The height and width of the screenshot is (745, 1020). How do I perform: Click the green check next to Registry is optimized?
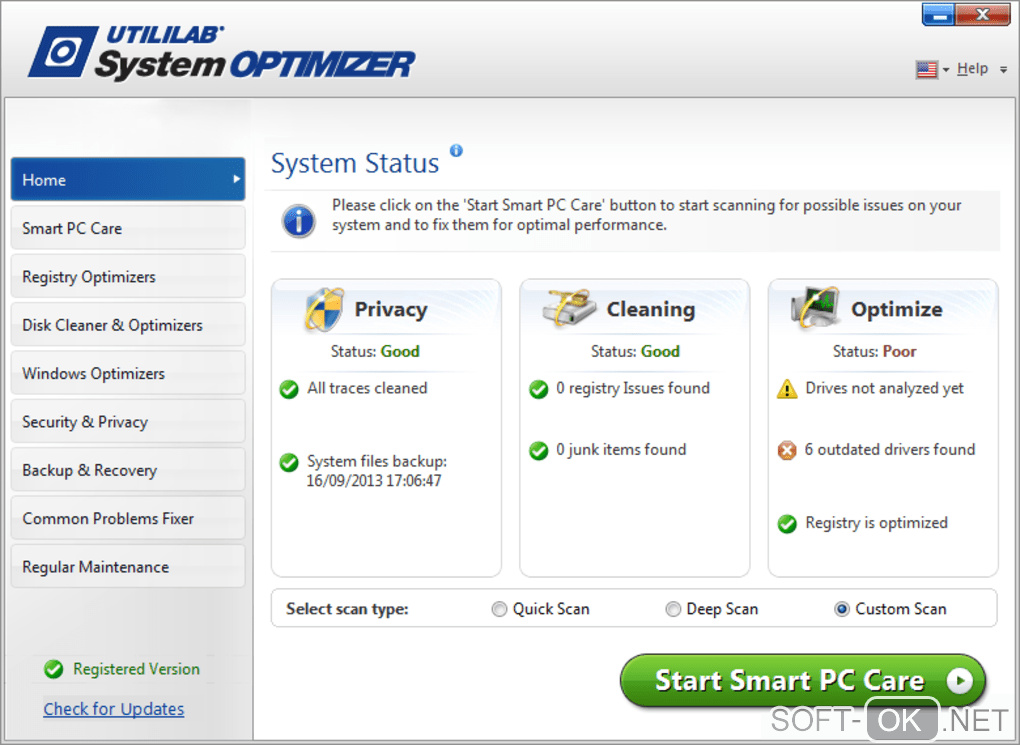click(787, 524)
